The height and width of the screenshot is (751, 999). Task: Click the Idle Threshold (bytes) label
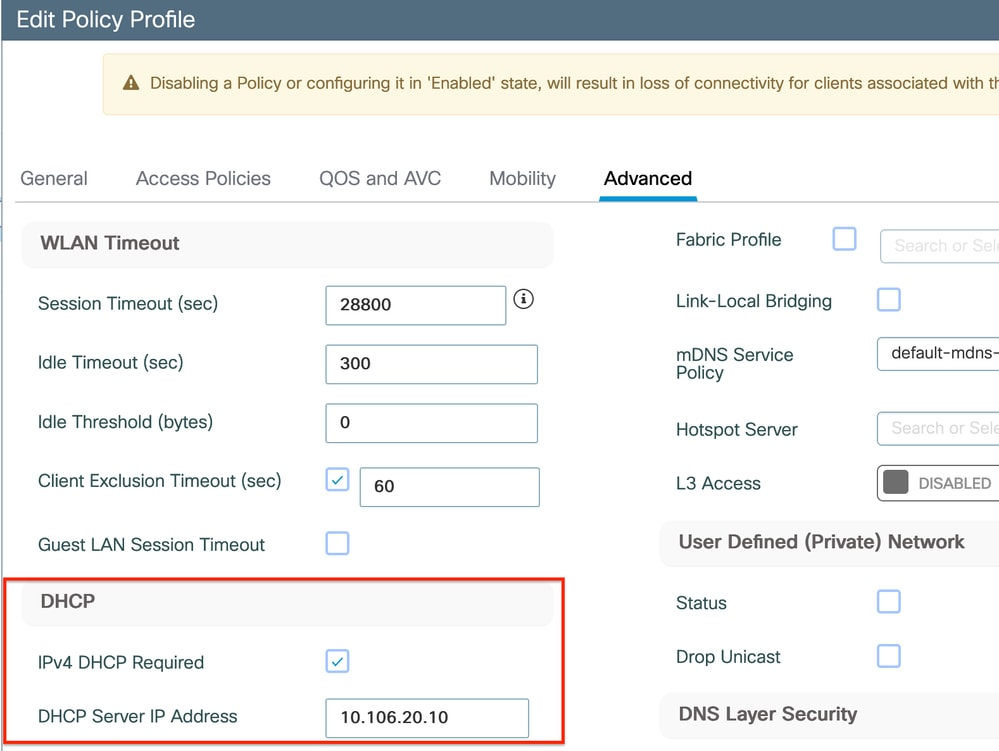pos(126,422)
